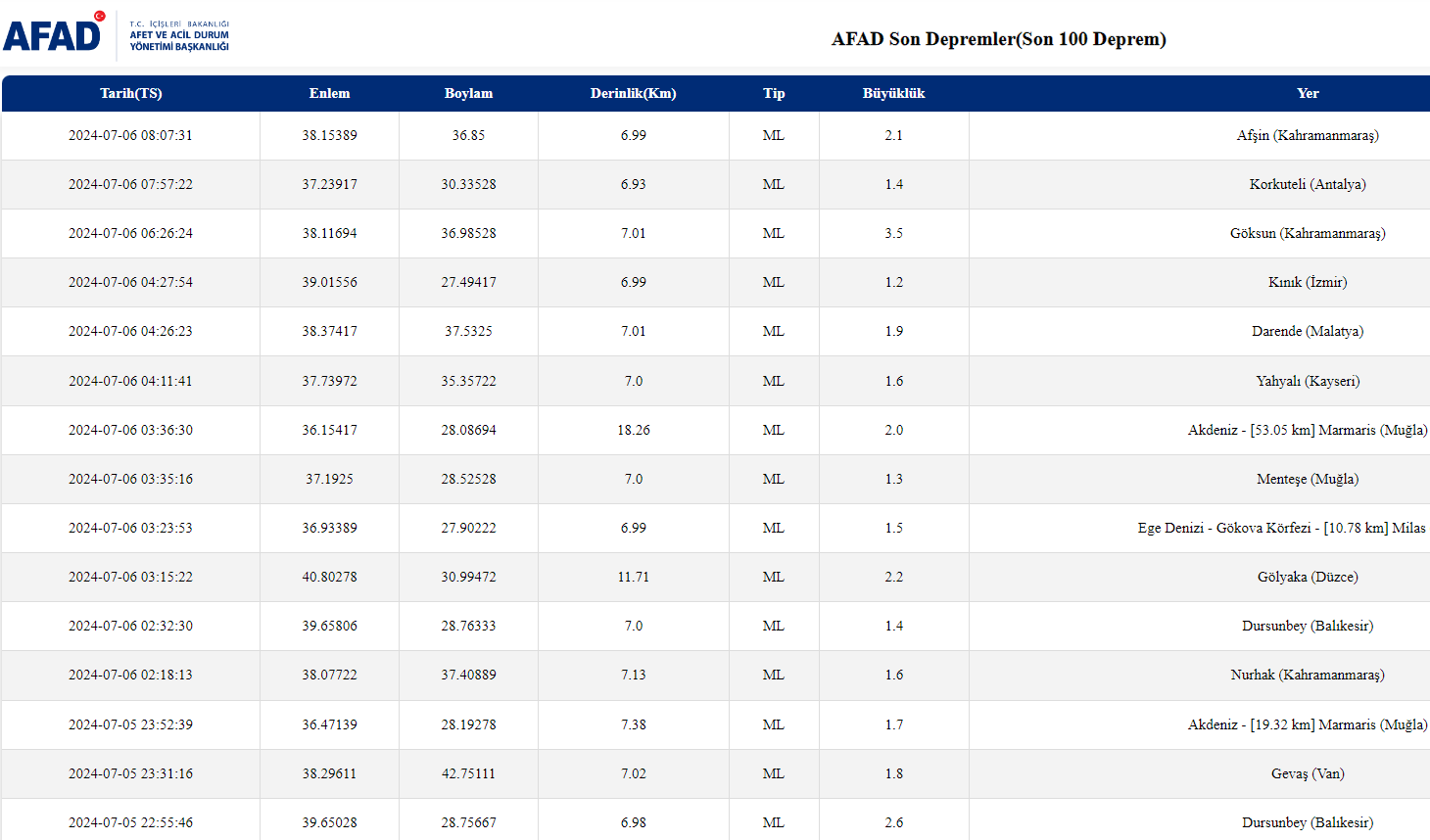The height and width of the screenshot is (840, 1430).
Task: Click depth value 11.71
Action: [x=634, y=577]
